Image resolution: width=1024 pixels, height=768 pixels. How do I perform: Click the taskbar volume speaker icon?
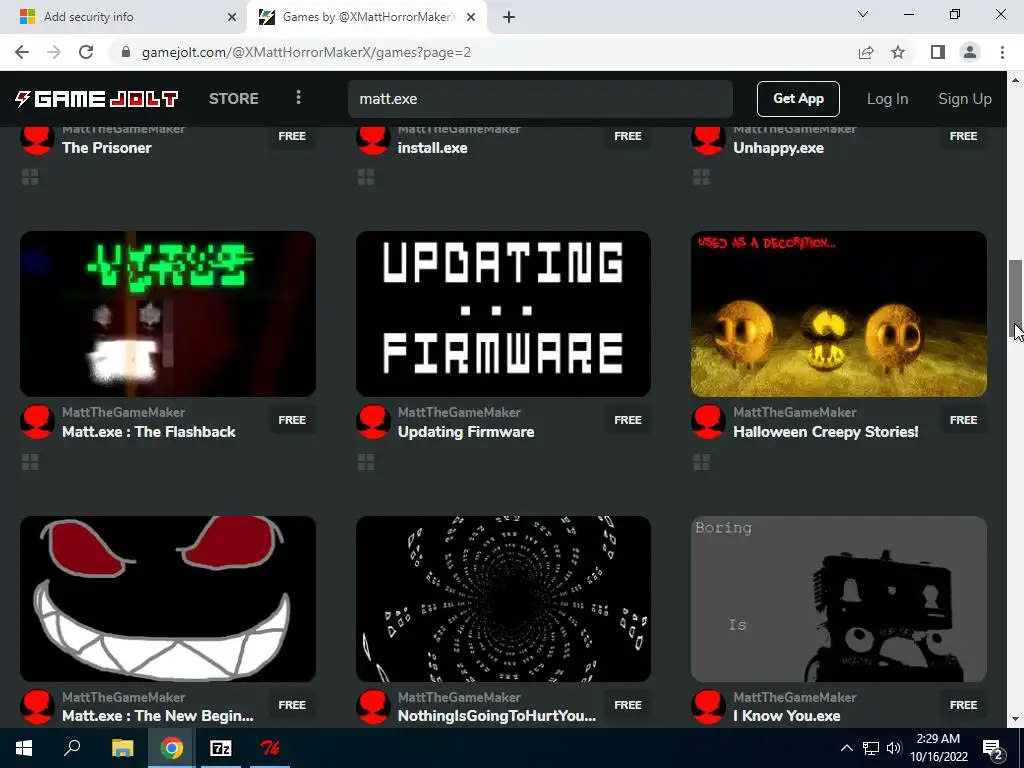point(893,748)
